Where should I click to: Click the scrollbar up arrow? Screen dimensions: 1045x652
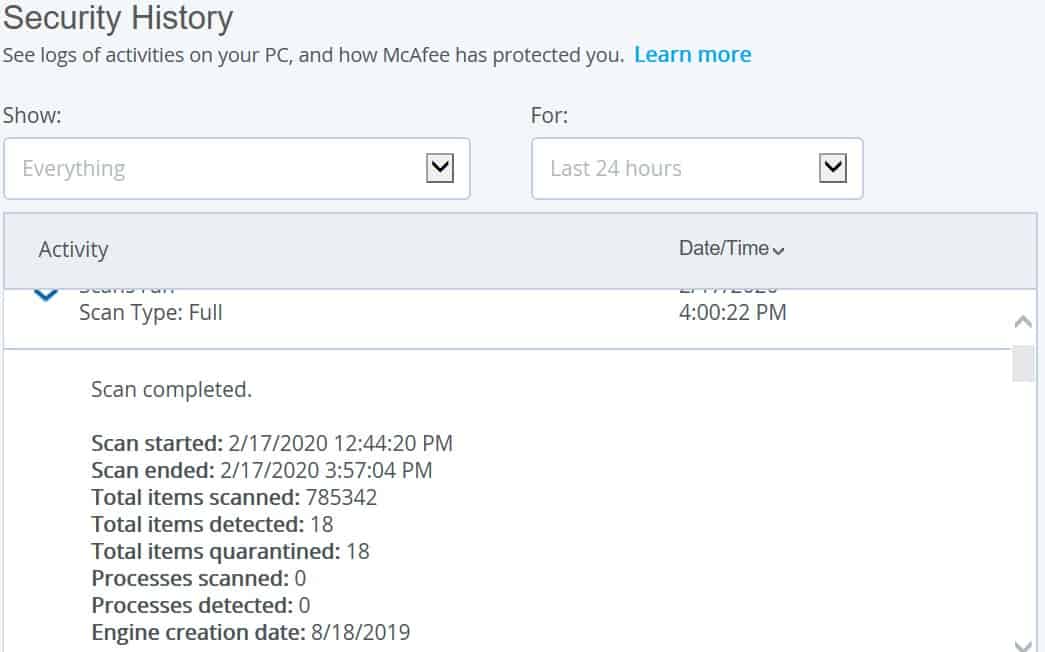pyautogui.click(x=1023, y=323)
